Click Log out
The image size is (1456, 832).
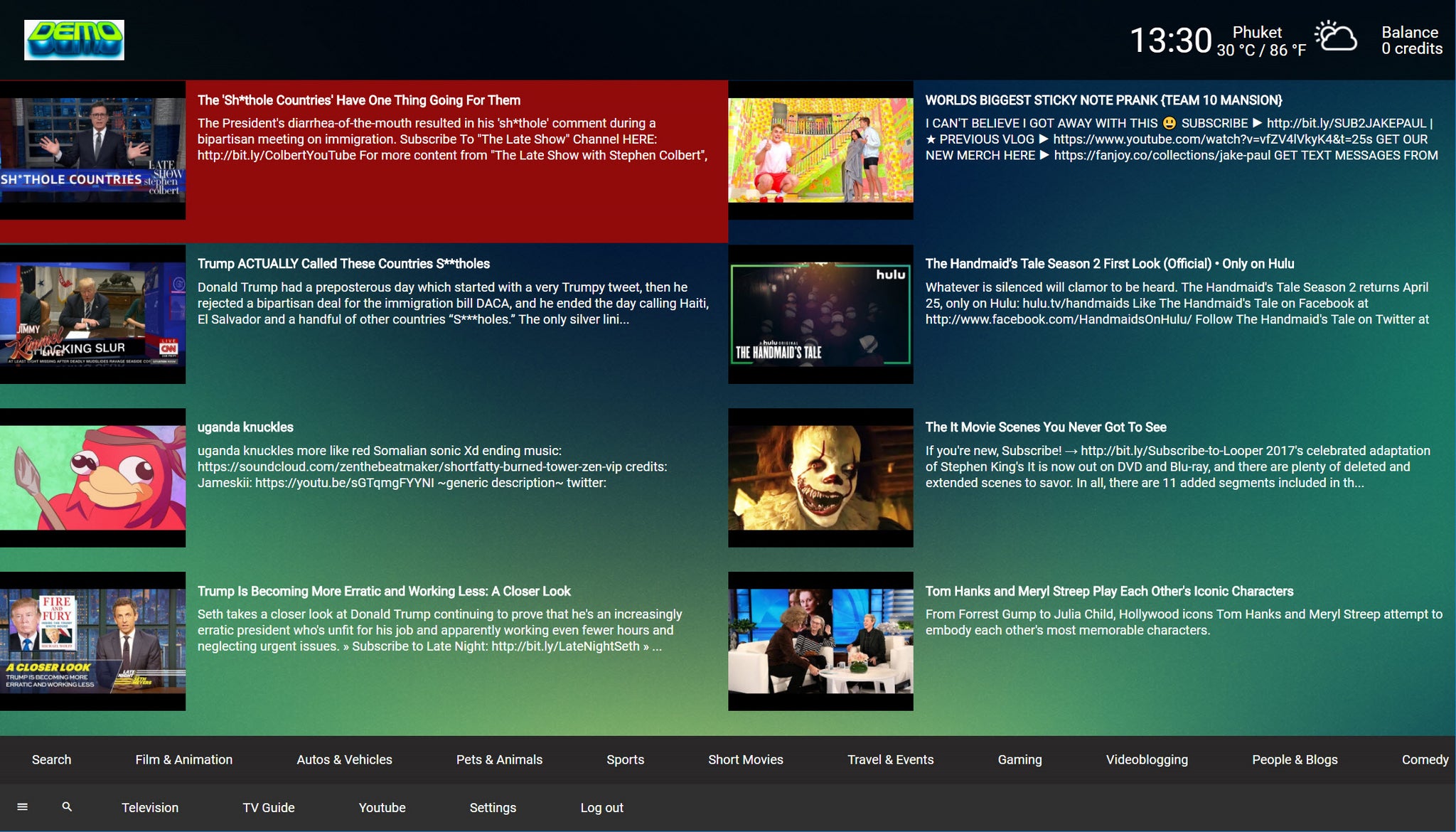601,807
